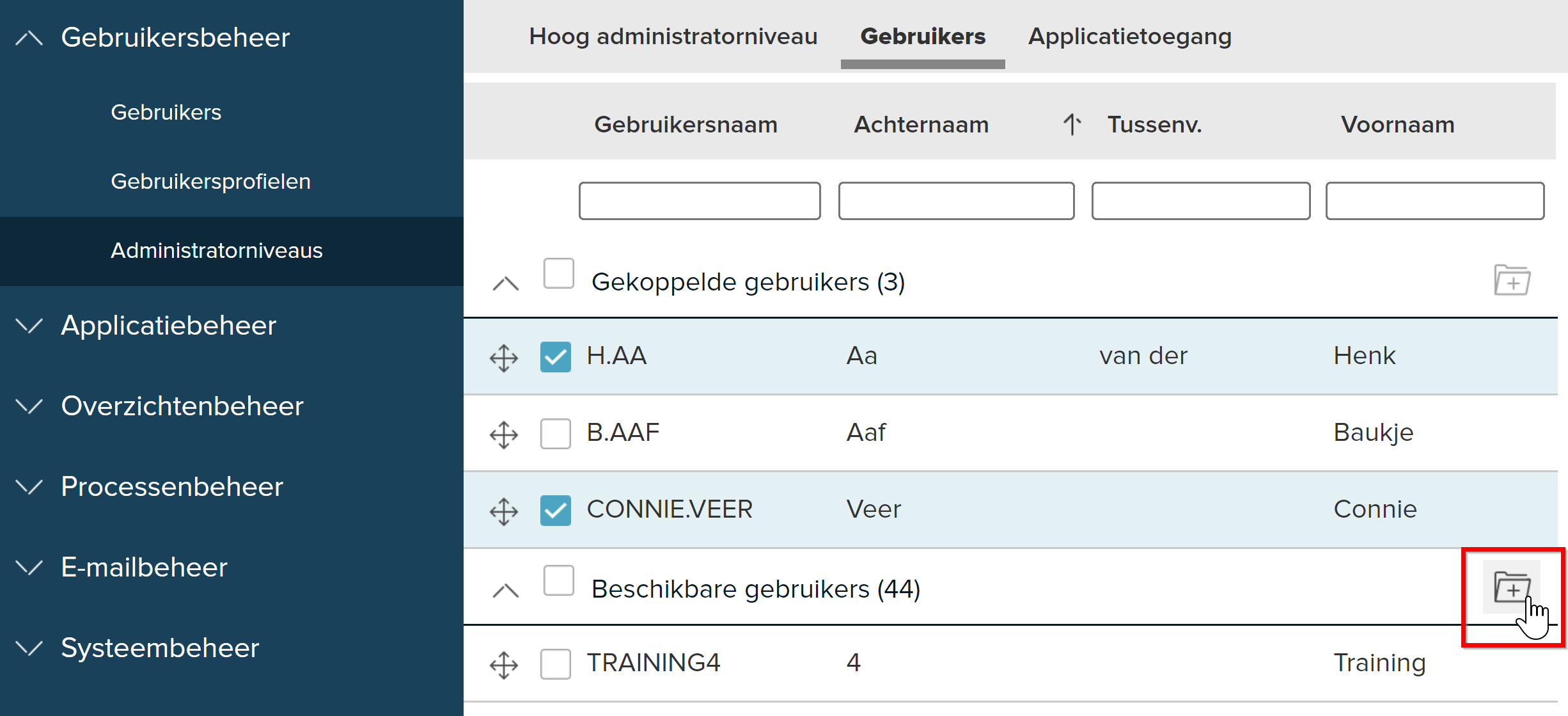Screen dimensions: 1568x716
Task: Expand the Systeembeheer menu section
Action: 29,648
